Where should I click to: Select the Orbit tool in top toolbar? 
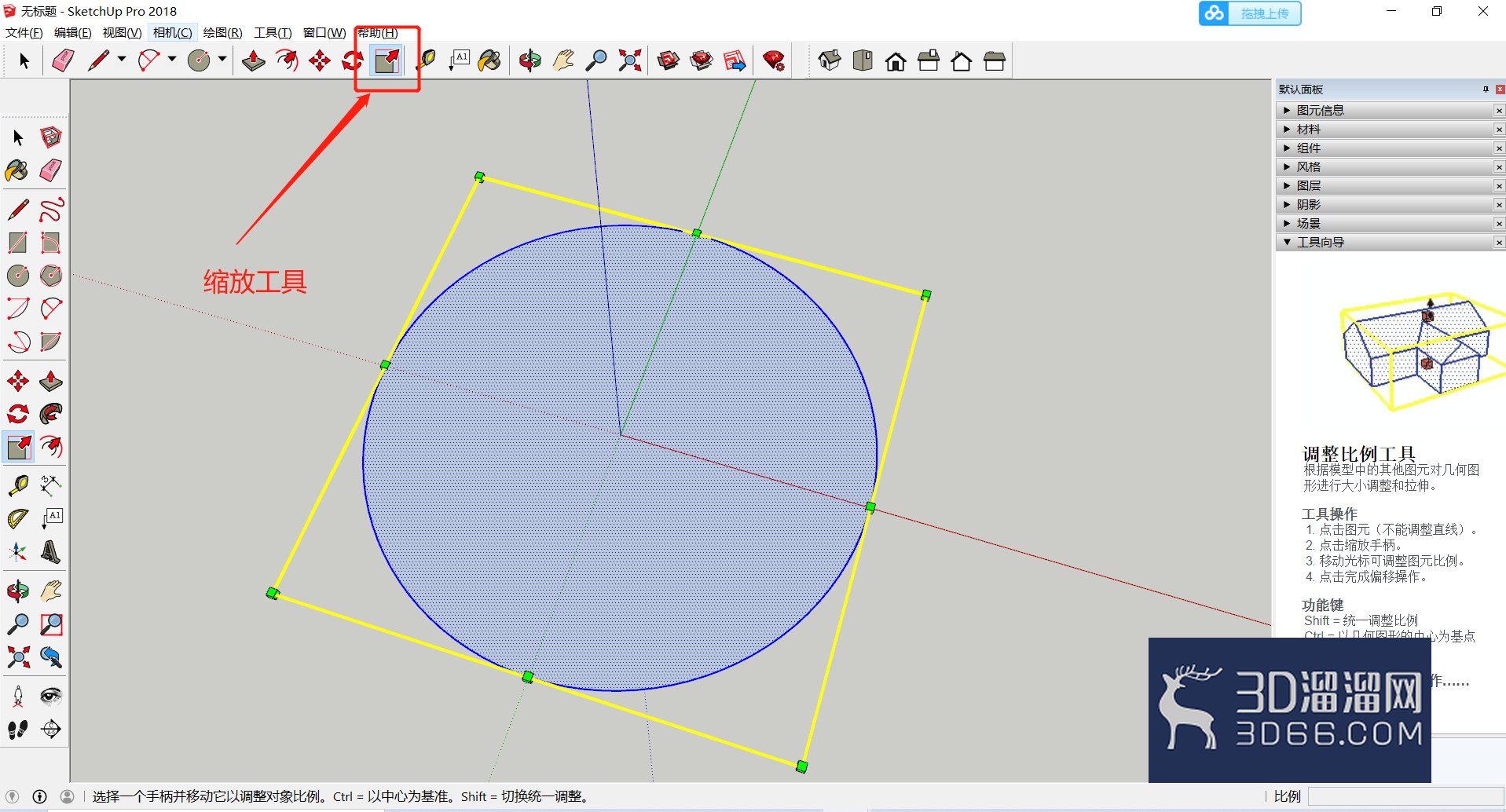[x=530, y=60]
